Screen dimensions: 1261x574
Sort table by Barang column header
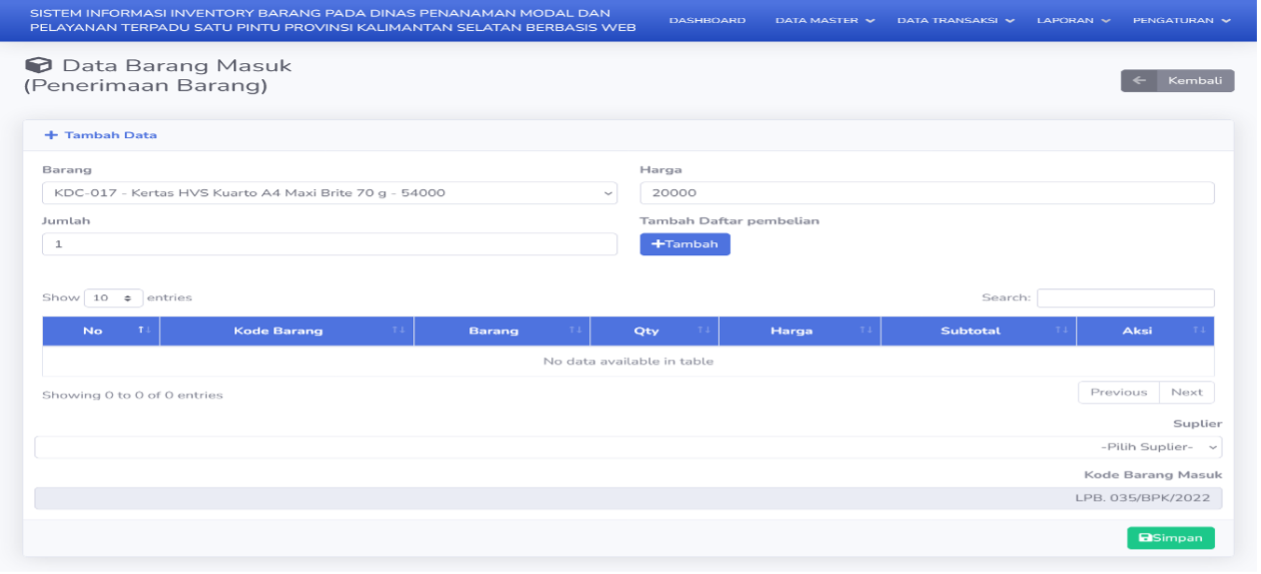[x=502, y=331]
